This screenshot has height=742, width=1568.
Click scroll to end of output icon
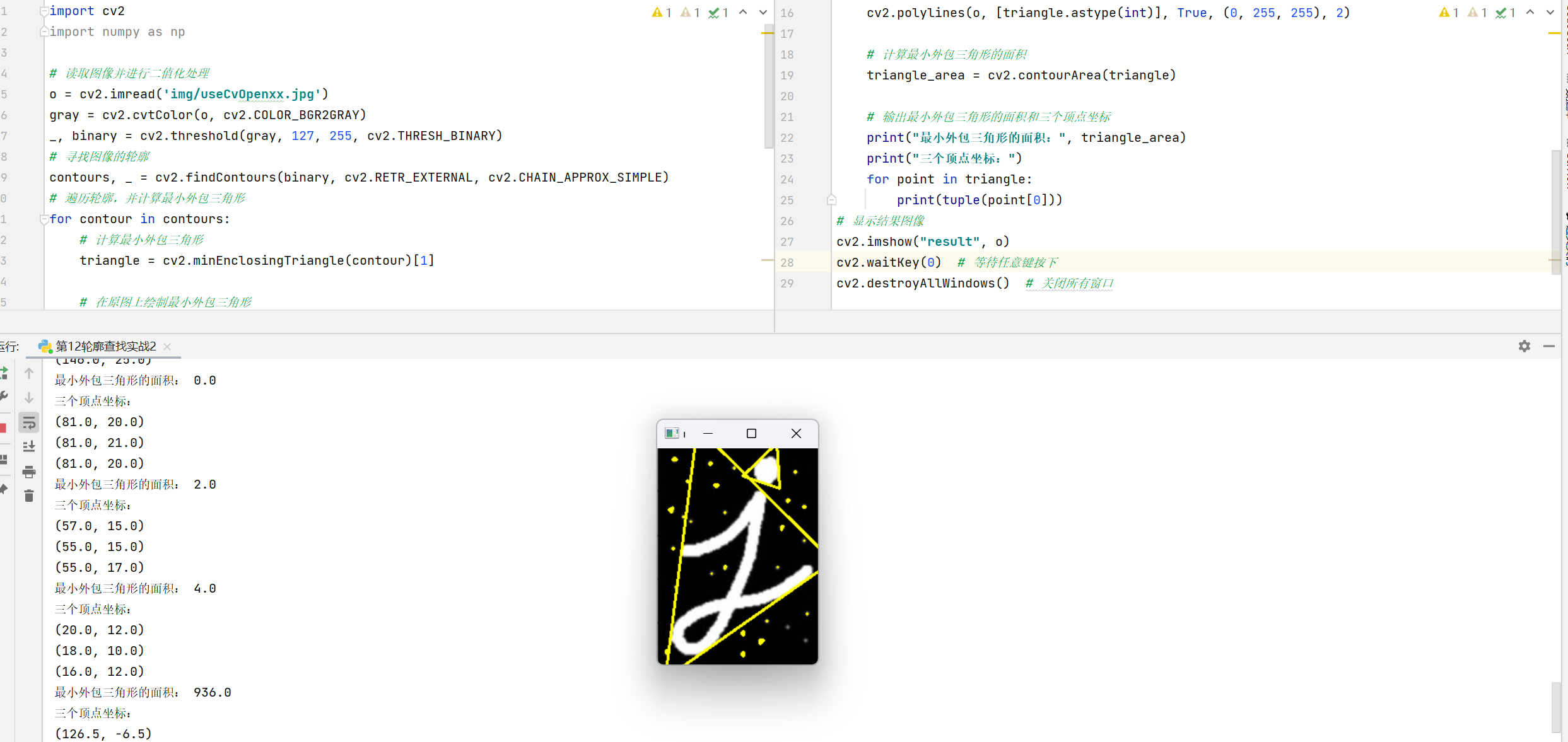coord(29,447)
